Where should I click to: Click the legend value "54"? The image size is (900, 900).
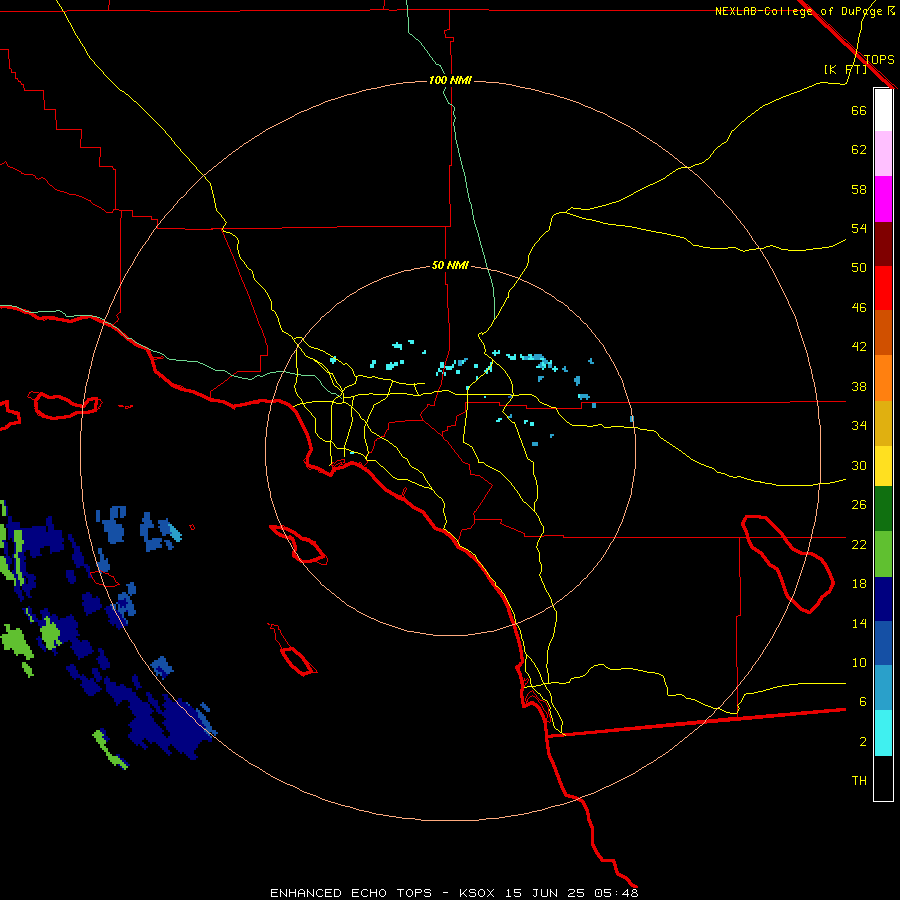click(859, 228)
